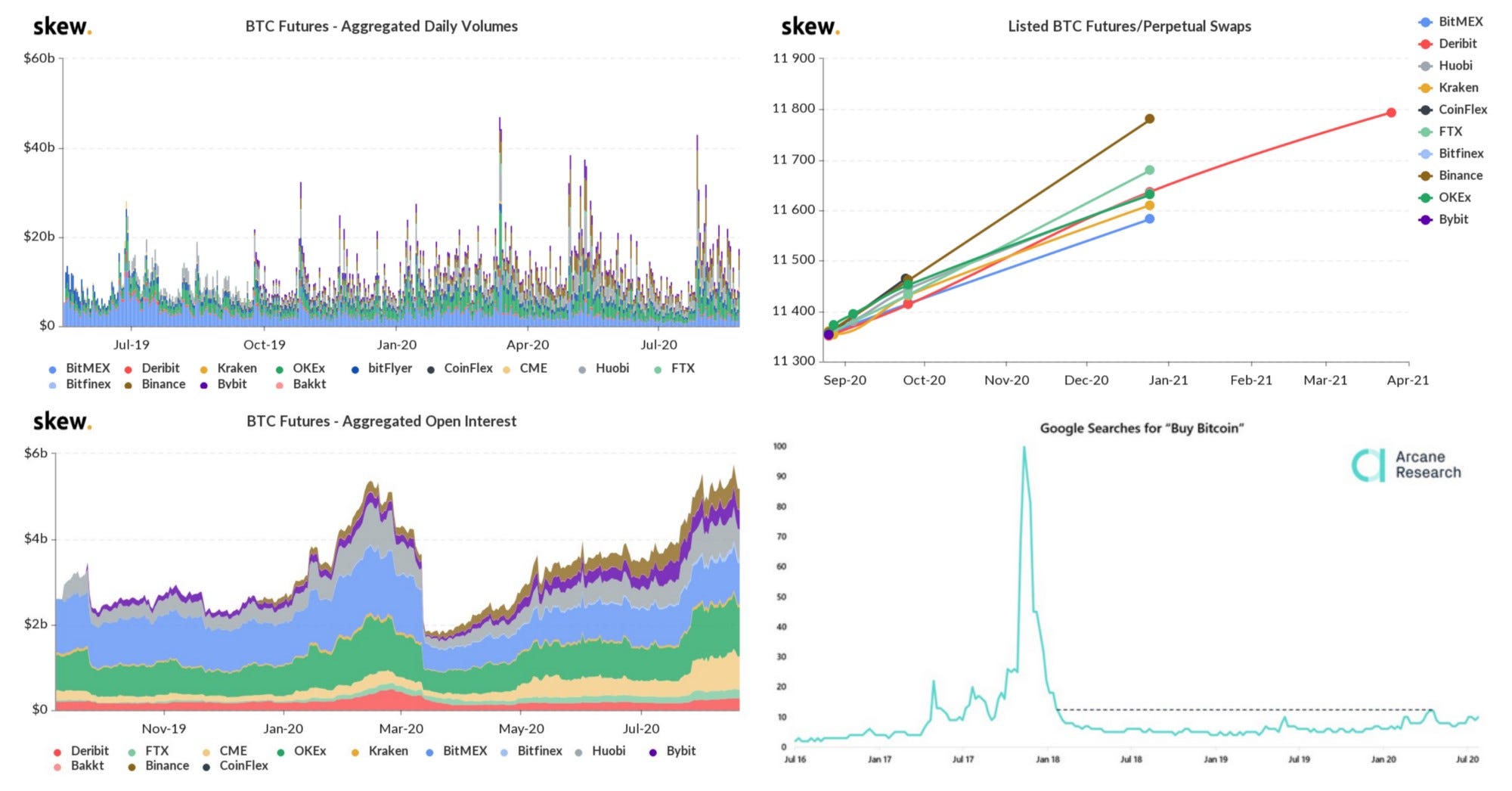This screenshot has height=791, width=1512.
Task: Click the red Deribit point near Oct-20
Action: 908,304
